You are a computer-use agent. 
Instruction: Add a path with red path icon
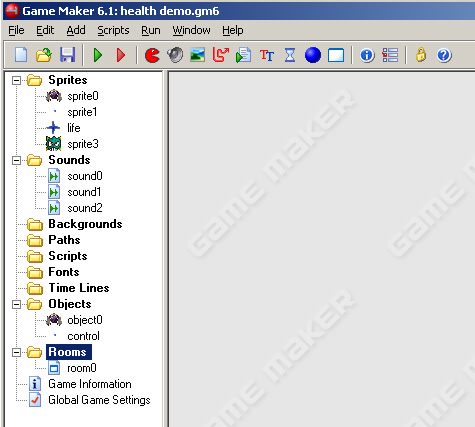[x=221, y=55]
